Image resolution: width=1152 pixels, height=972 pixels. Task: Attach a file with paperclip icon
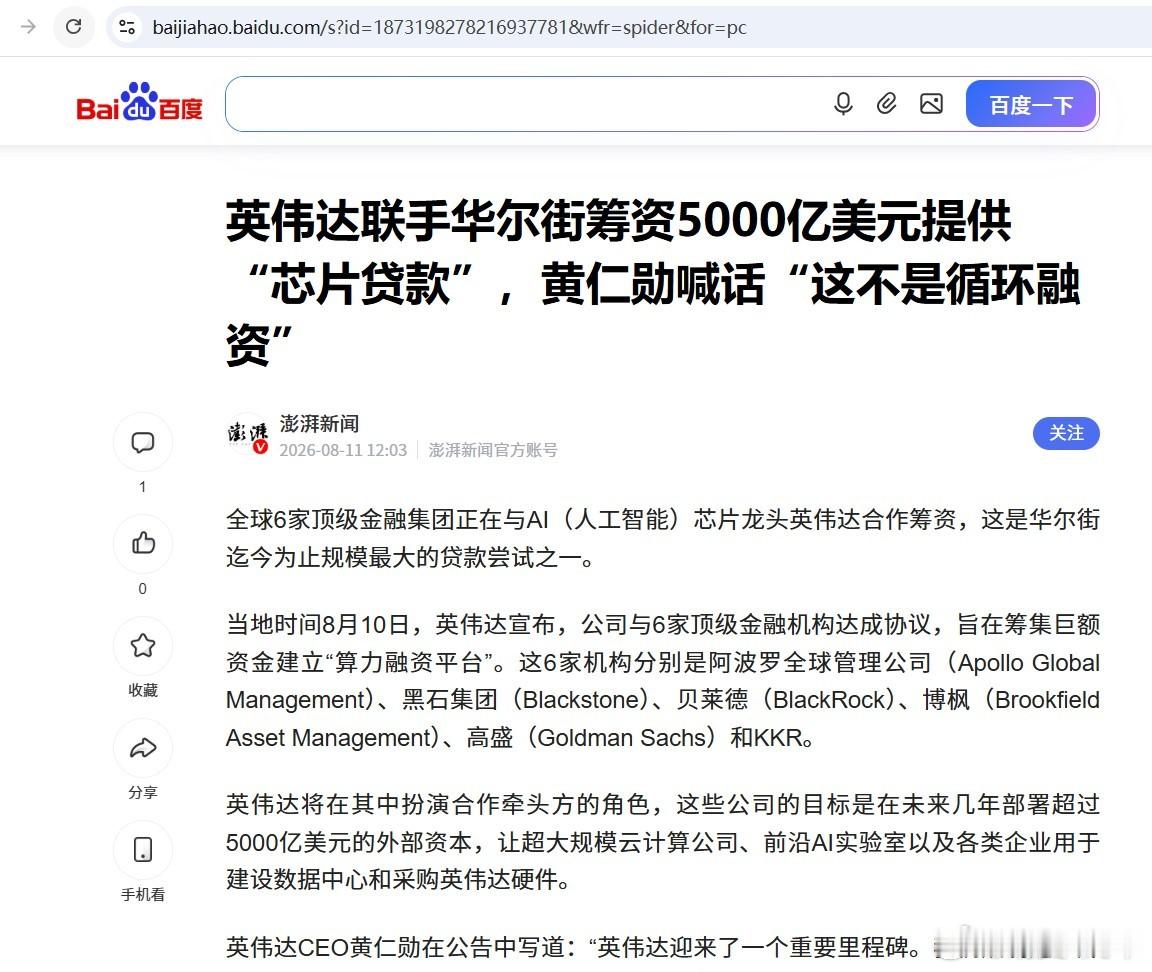tap(887, 104)
